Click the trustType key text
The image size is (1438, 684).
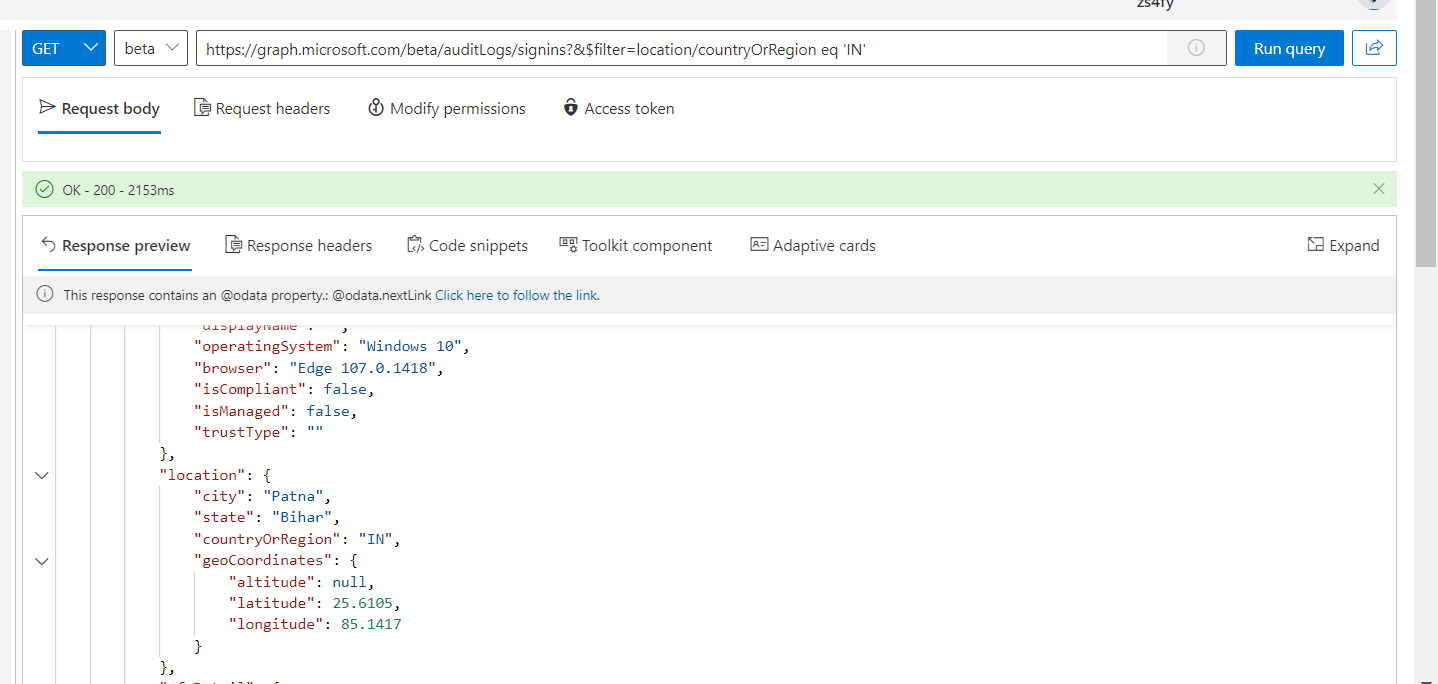tap(242, 432)
